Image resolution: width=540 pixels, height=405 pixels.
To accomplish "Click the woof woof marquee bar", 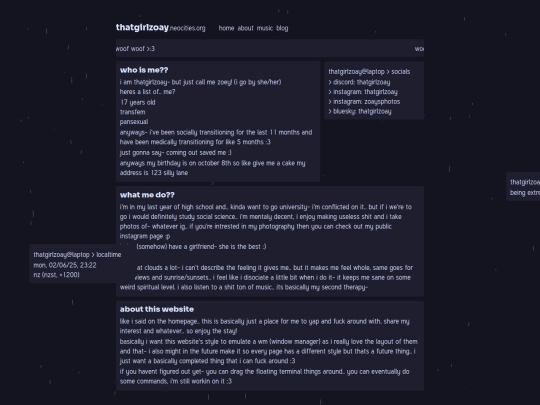I will pyautogui.click(x=270, y=49).
